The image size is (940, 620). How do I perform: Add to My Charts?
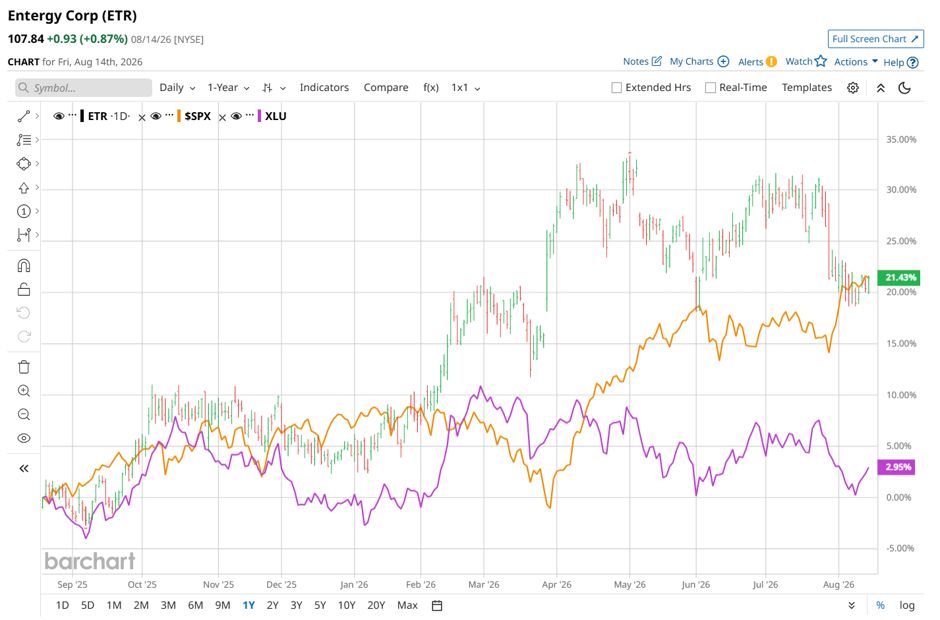[x=724, y=61]
